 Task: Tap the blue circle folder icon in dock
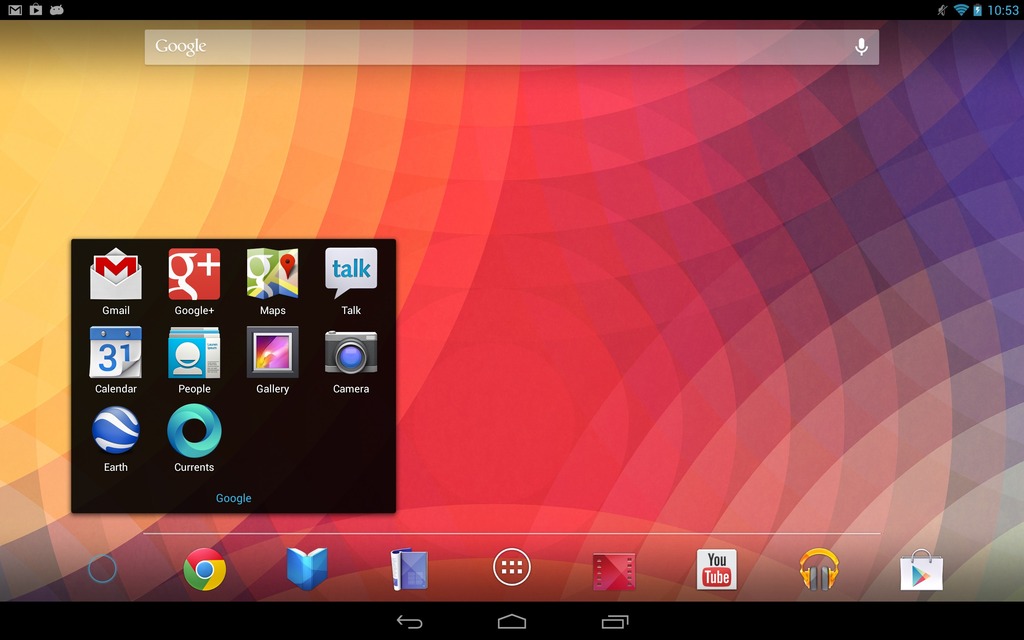pos(103,569)
